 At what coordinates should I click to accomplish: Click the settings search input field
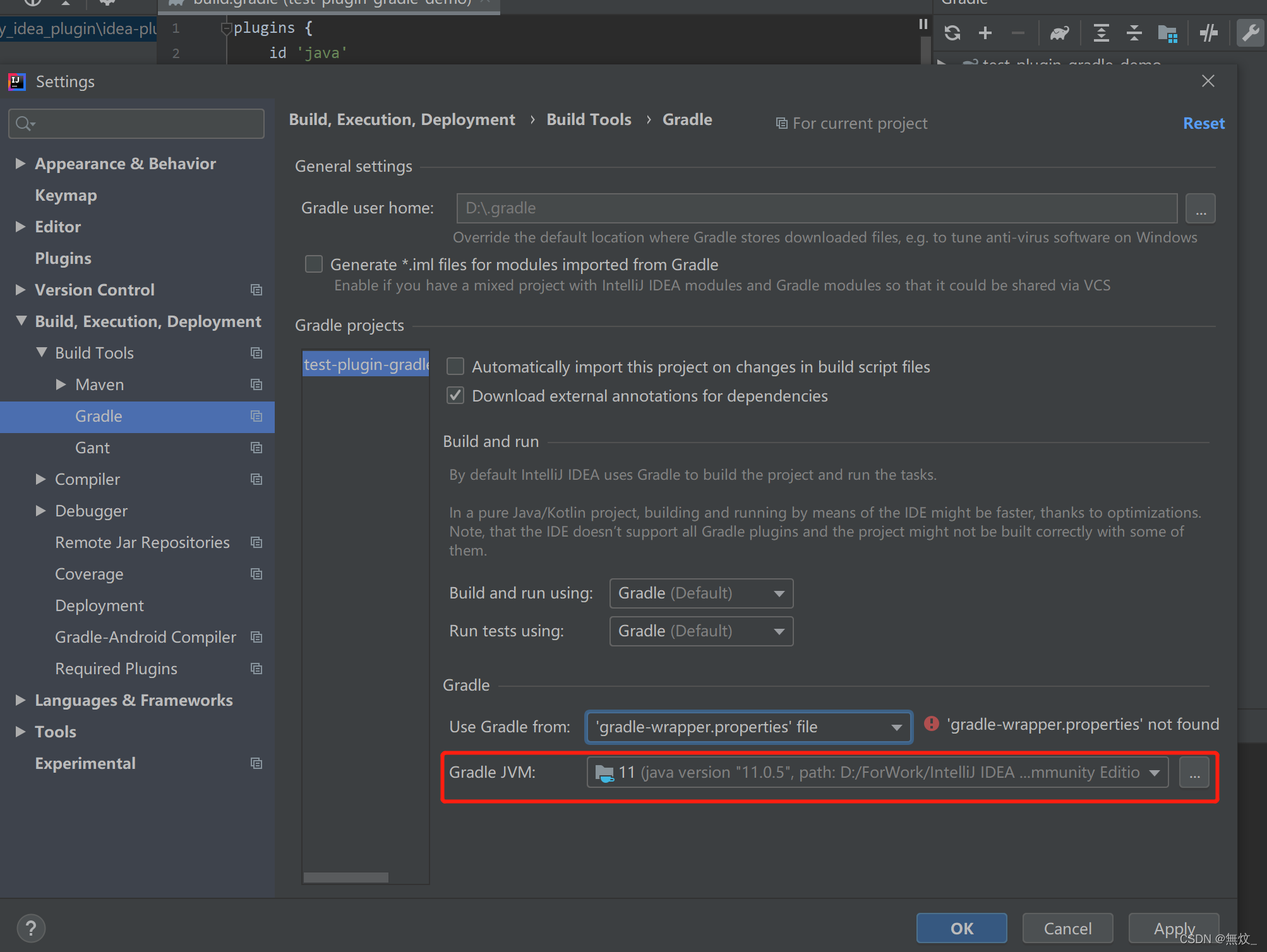[136, 123]
